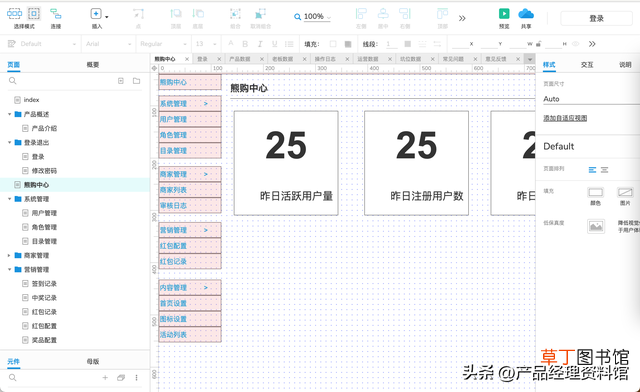Add a new folder icon in Pages panel
Viewport: 640px width, 392px height.
(x=136, y=81)
